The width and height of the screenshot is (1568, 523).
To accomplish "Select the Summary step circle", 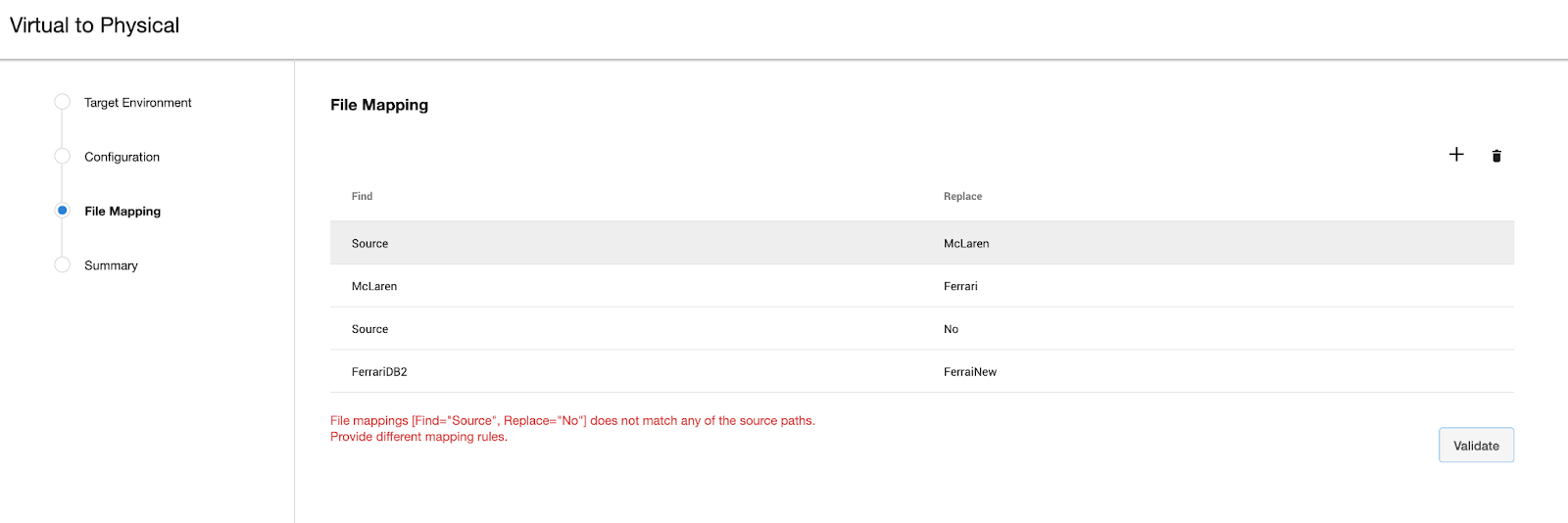I will pyautogui.click(x=63, y=265).
